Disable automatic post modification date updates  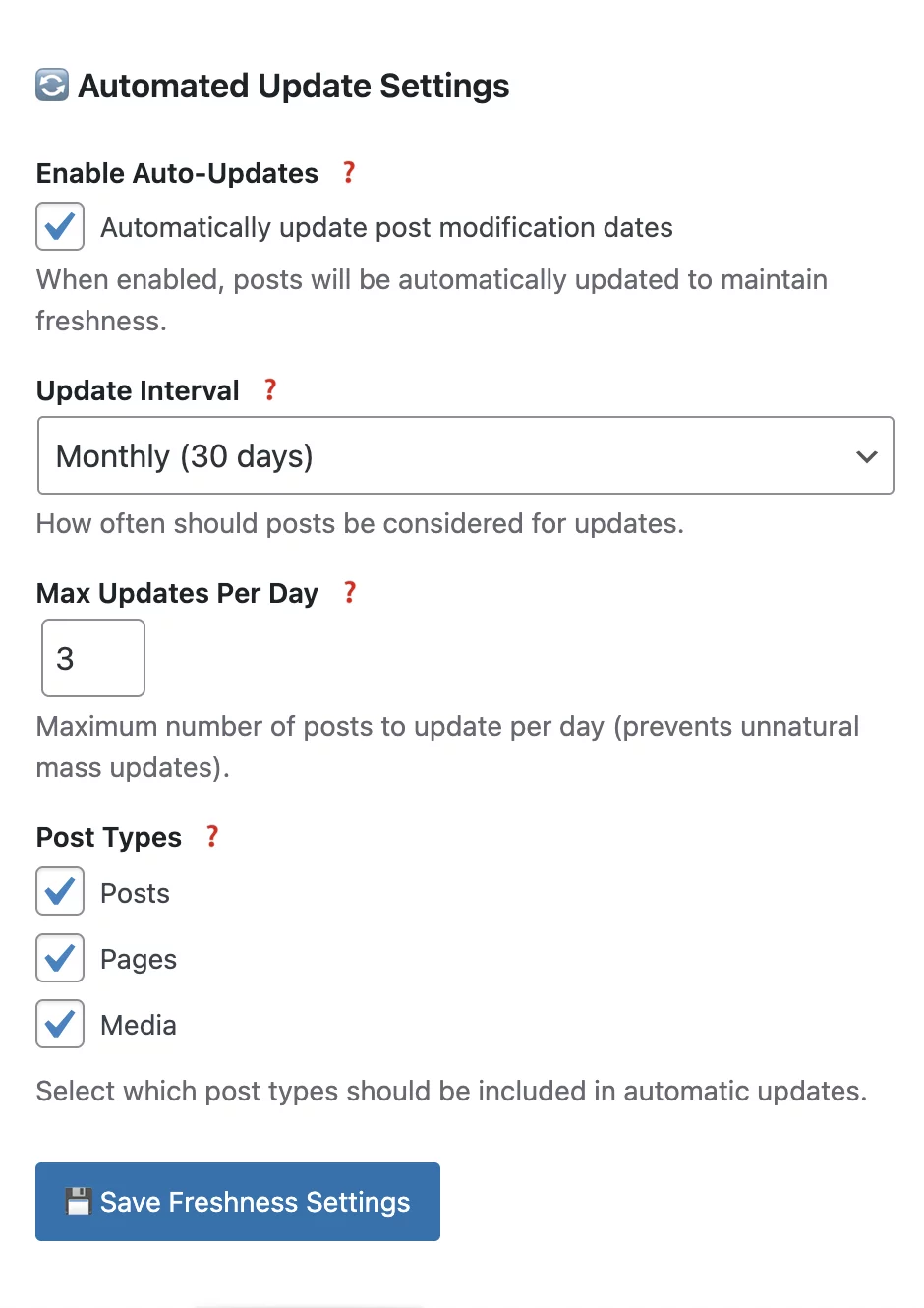60,226
